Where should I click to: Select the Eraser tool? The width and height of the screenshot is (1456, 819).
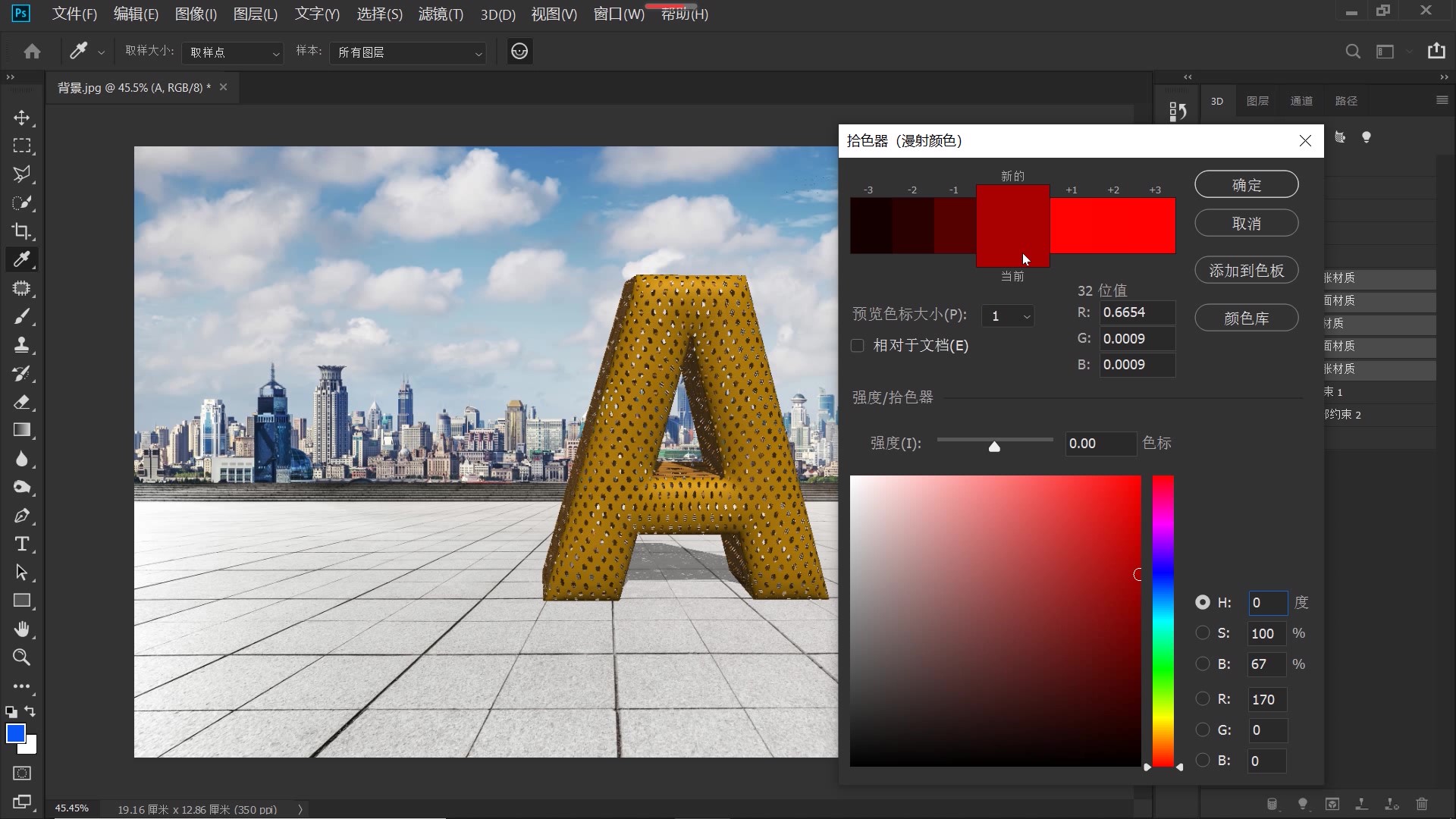click(x=22, y=402)
